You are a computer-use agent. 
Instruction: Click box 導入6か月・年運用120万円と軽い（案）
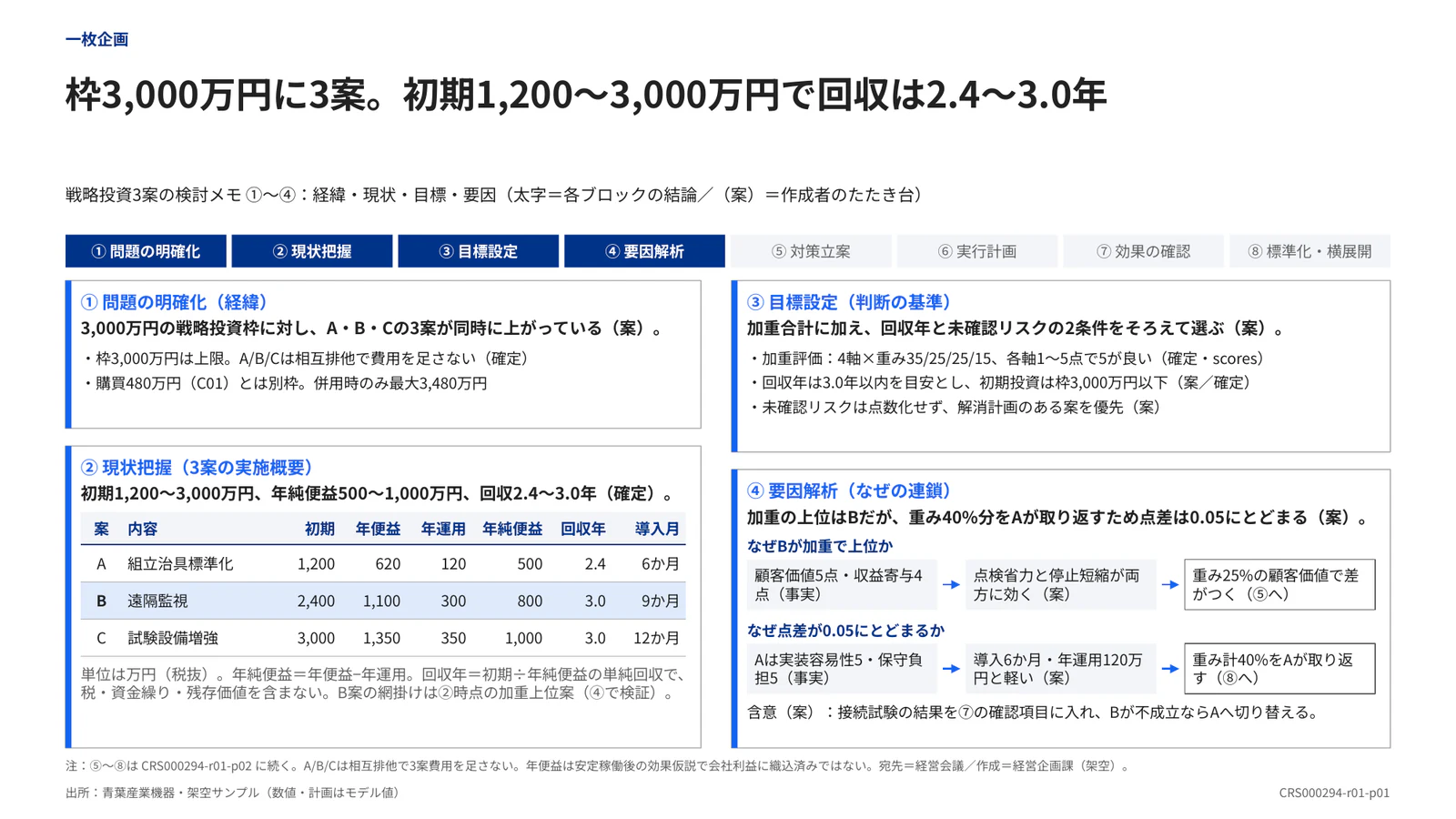click(1061, 669)
